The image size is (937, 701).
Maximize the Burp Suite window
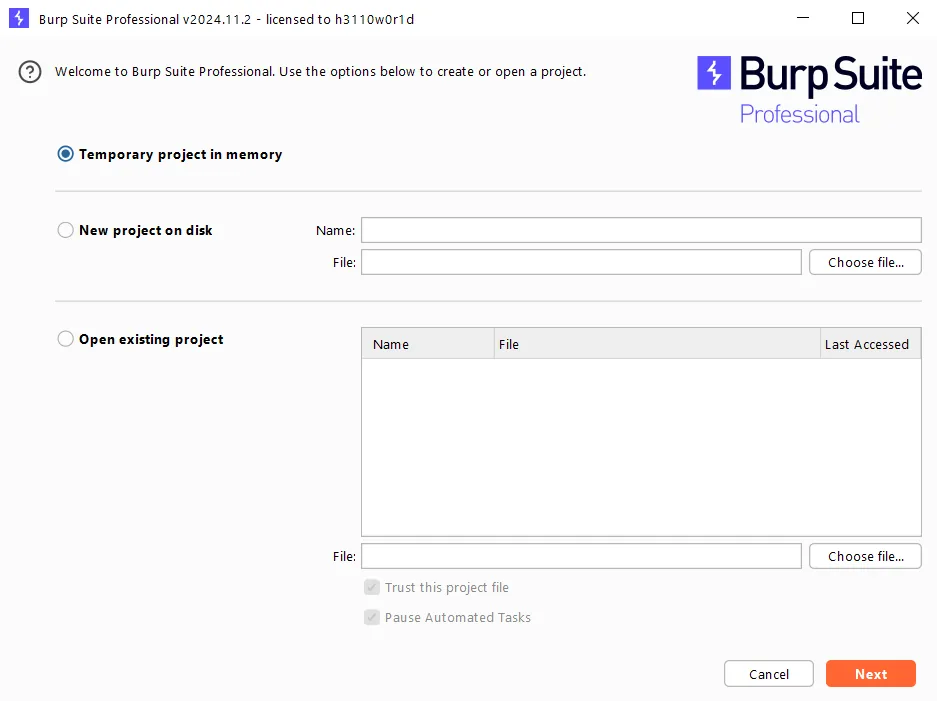pos(858,19)
